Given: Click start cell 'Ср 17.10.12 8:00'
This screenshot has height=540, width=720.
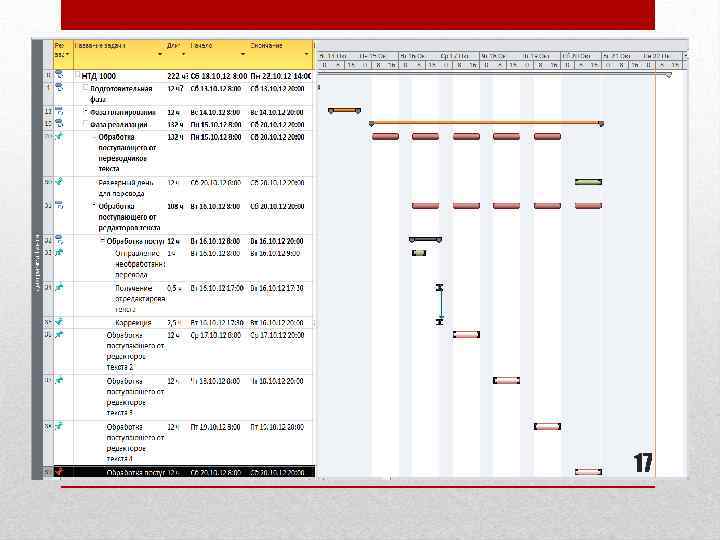Looking at the screenshot, I should [215, 335].
